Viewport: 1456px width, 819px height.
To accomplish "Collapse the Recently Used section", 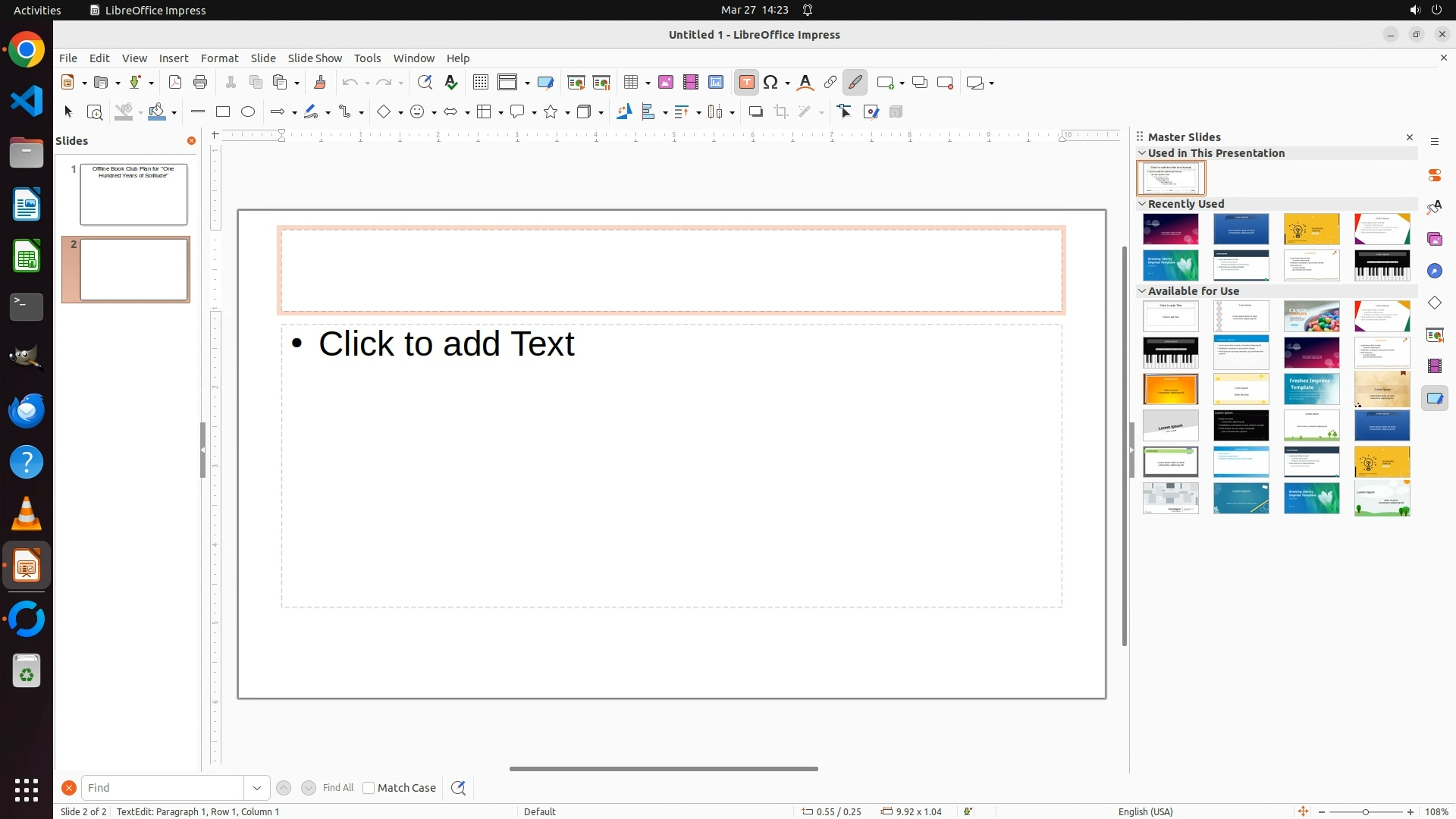I will coord(1142,204).
